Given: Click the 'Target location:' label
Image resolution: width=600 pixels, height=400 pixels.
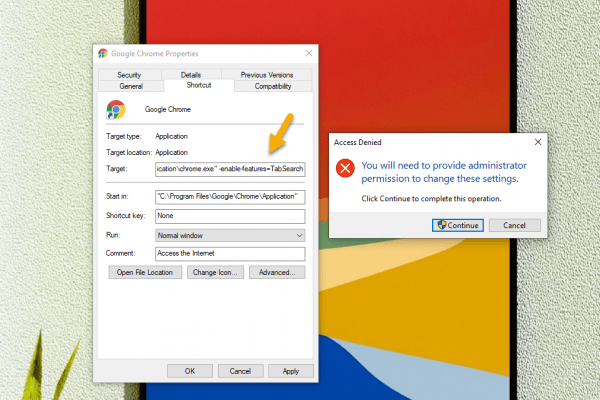Looking at the screenshot, I should click(x=129, y=152).
